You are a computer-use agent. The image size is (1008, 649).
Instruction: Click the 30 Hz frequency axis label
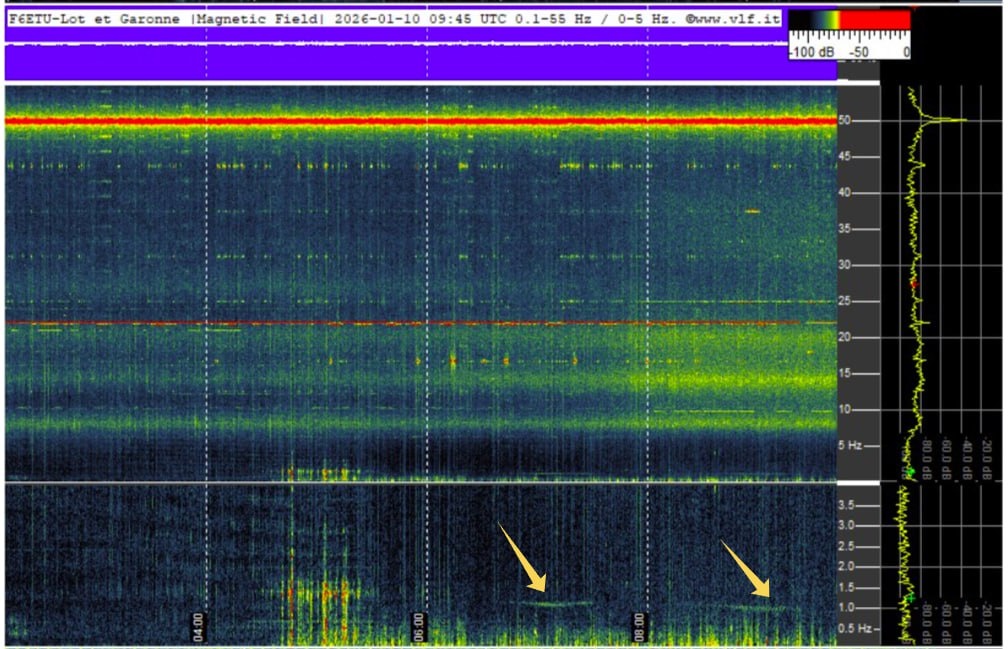point(845,265)
